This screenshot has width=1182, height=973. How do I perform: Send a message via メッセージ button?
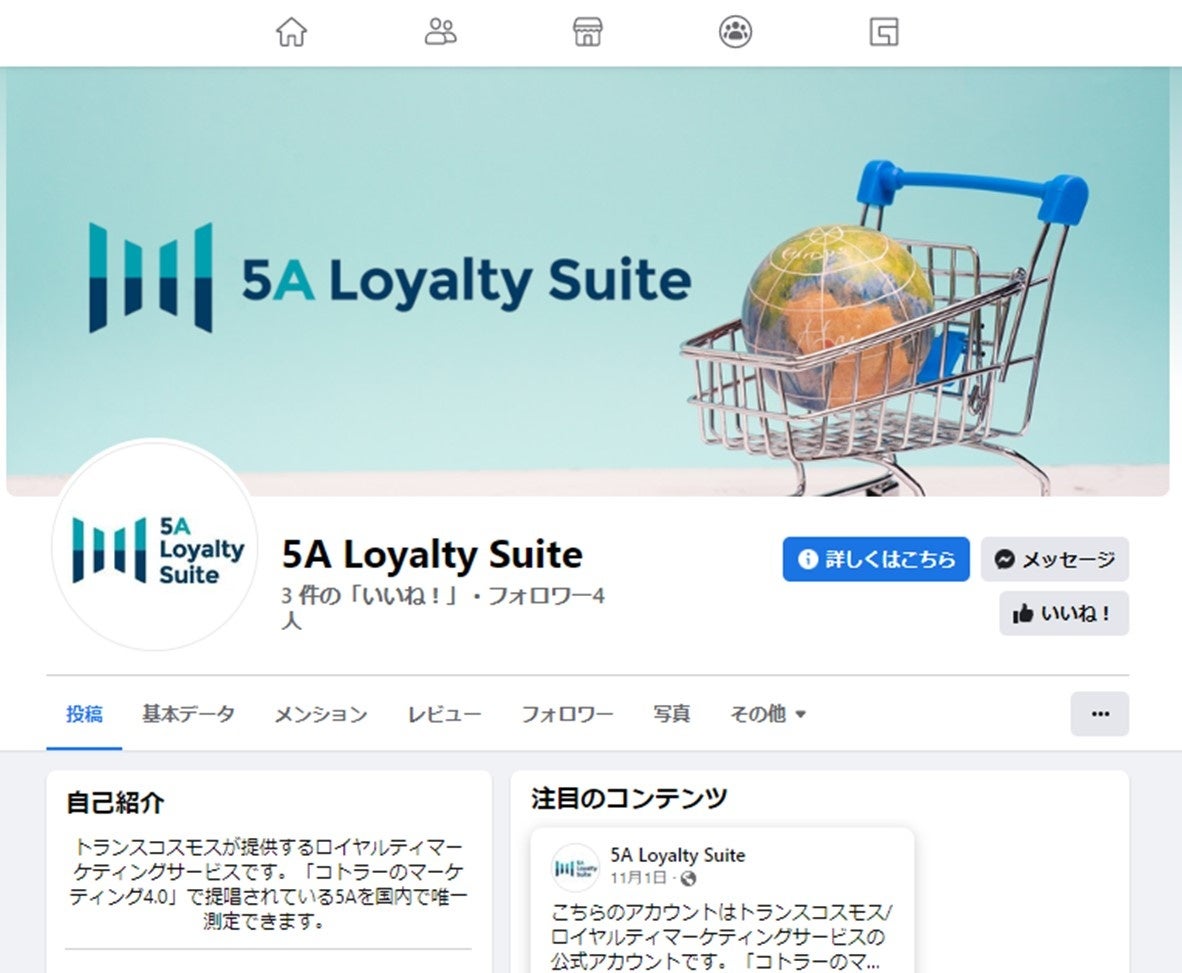pyautogui.click(x=1055, y=559)
